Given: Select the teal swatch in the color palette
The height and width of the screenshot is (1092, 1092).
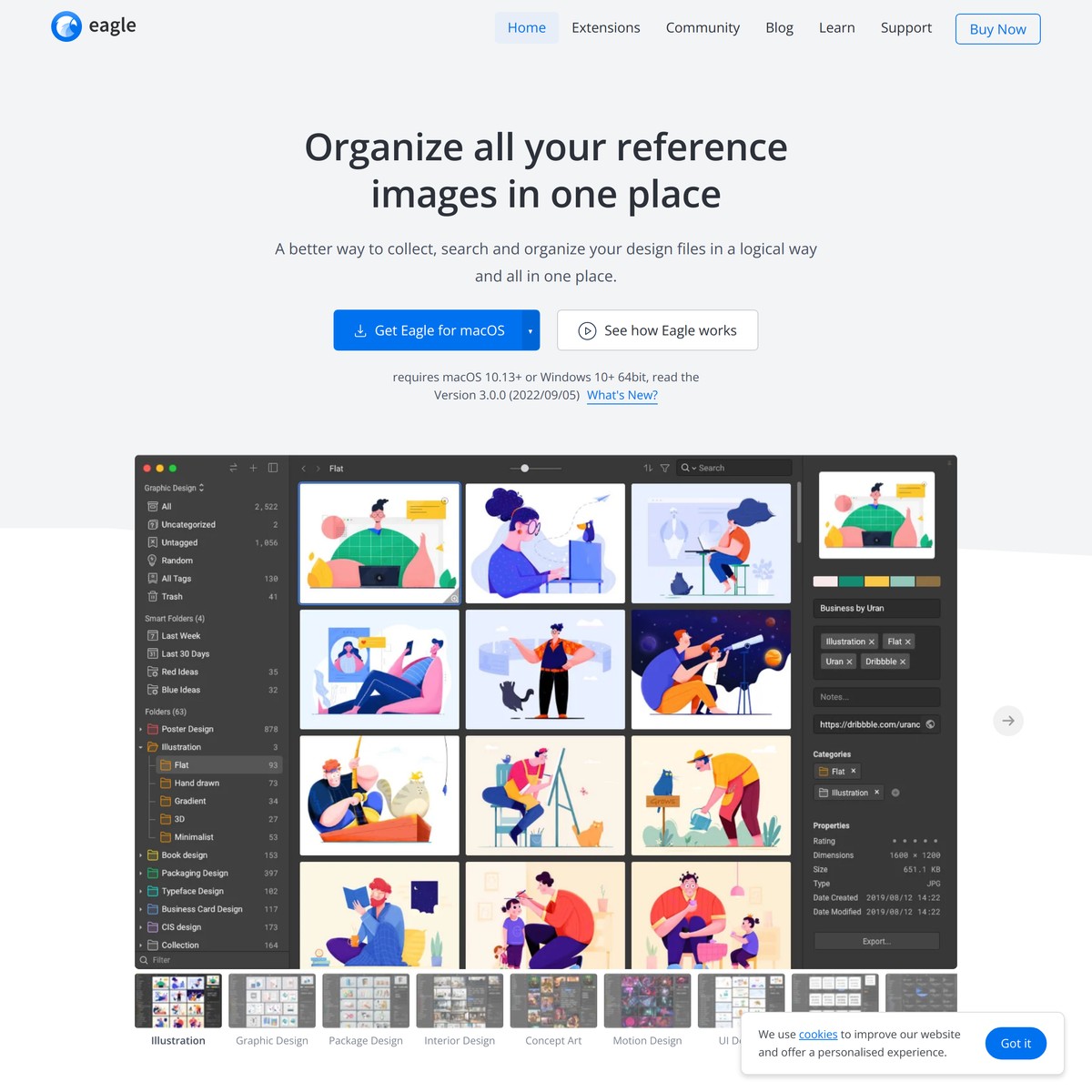Looking at the screenshot, I should tap(851, 581).
